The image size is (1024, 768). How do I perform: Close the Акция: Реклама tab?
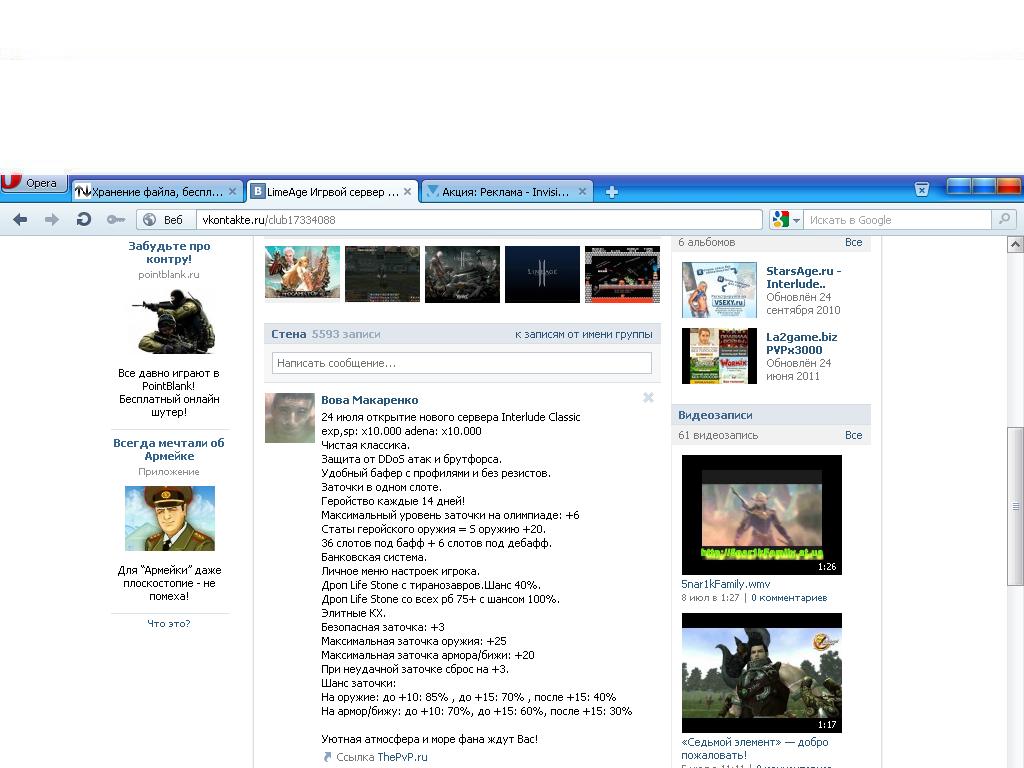coord(583,191)
